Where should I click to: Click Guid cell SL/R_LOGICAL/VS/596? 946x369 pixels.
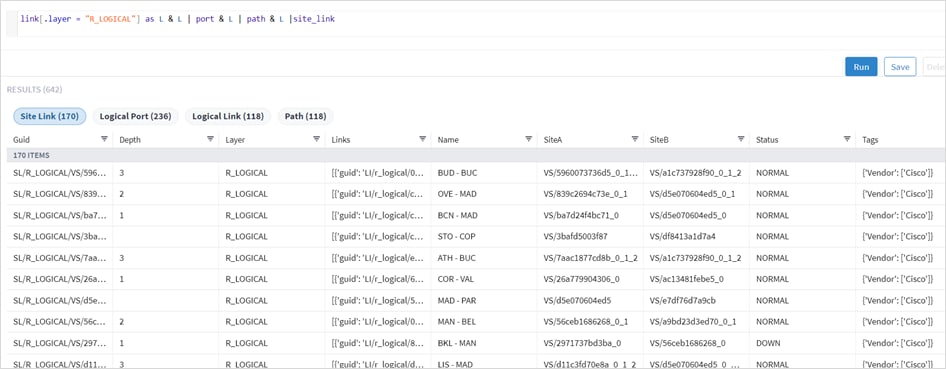pyautogui.click(x=60, y=172)
